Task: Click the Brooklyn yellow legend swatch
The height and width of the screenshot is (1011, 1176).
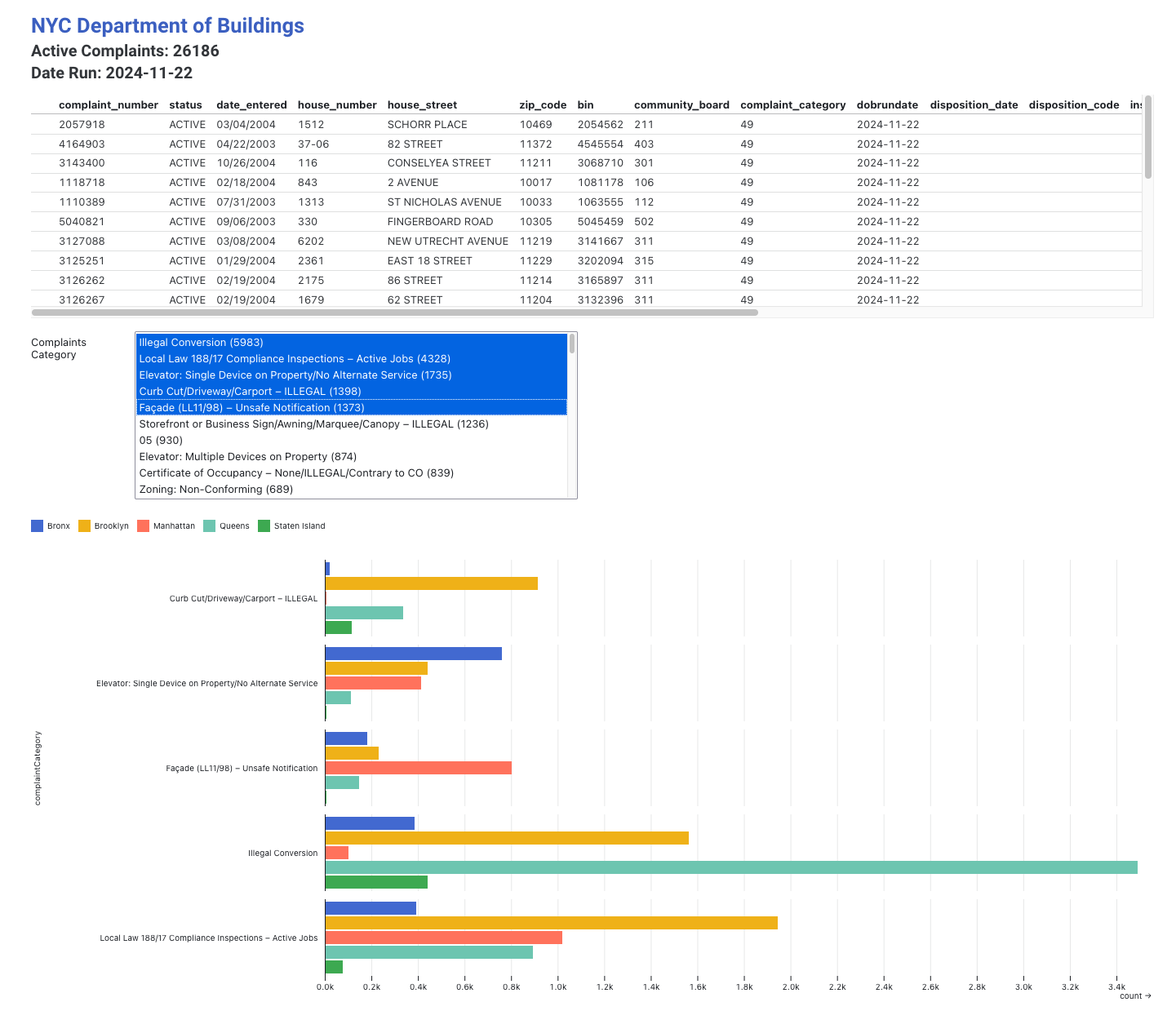Action: tap(84, 526)
